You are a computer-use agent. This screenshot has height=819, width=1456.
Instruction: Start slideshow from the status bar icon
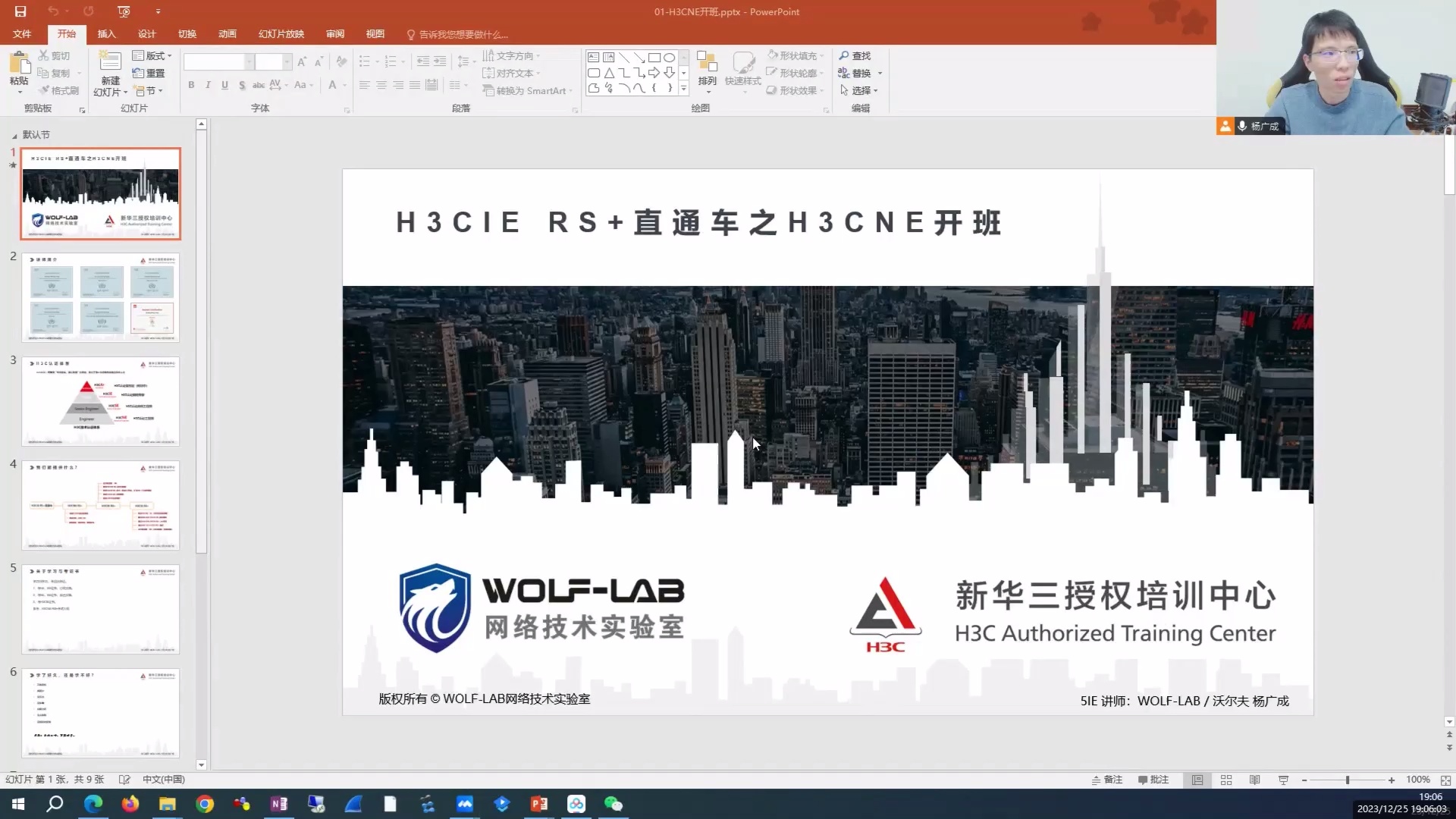[x=1283, y=780]
